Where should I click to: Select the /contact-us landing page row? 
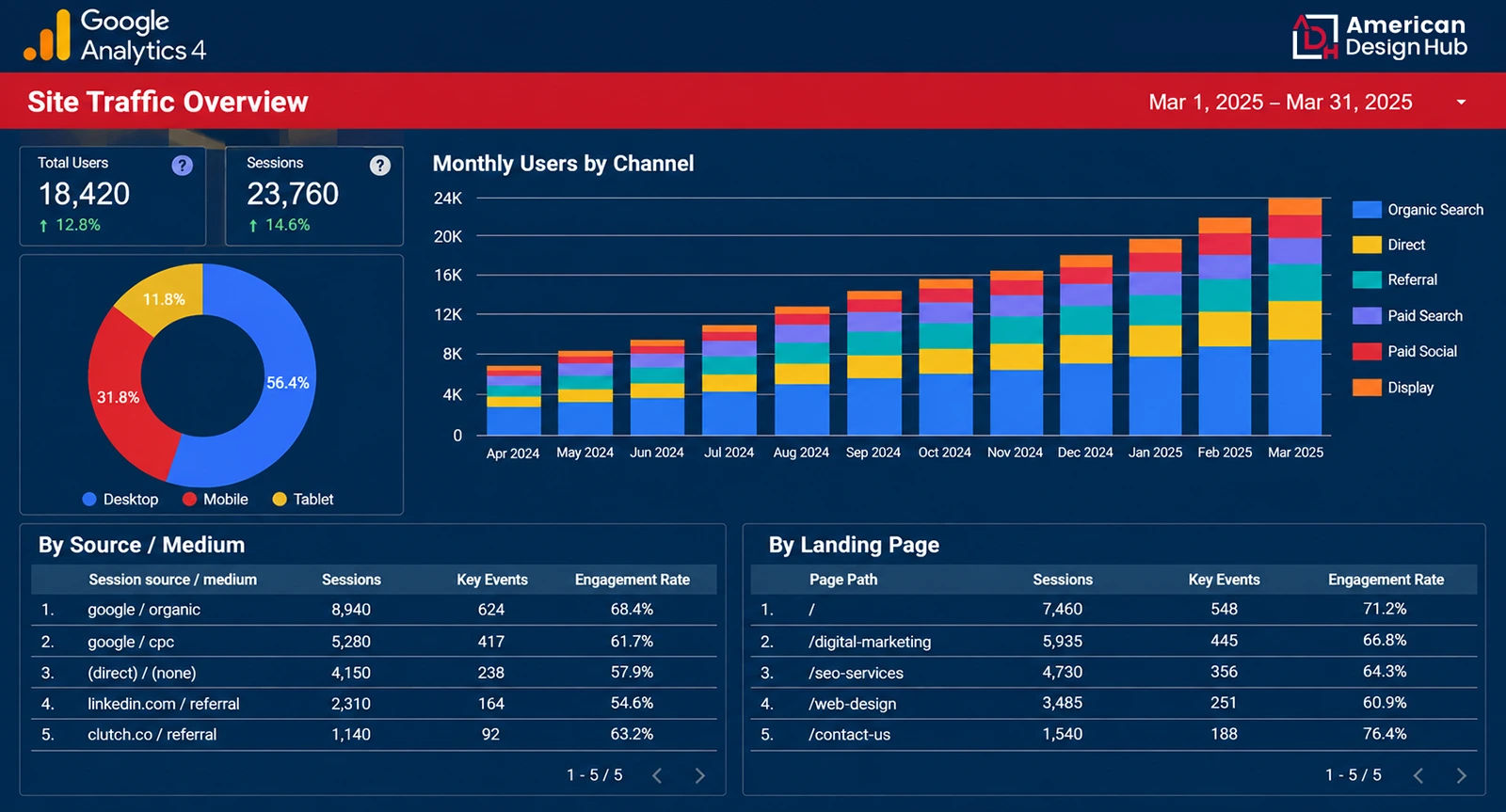(1113, 734)
